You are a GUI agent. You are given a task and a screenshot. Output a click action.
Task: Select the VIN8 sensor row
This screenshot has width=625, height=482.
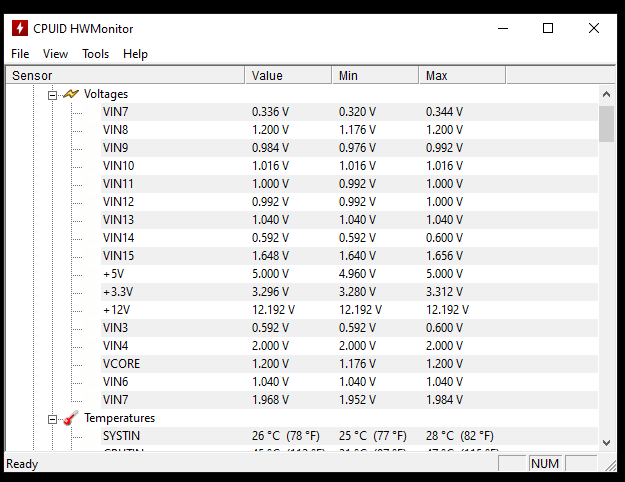(349, 130)
